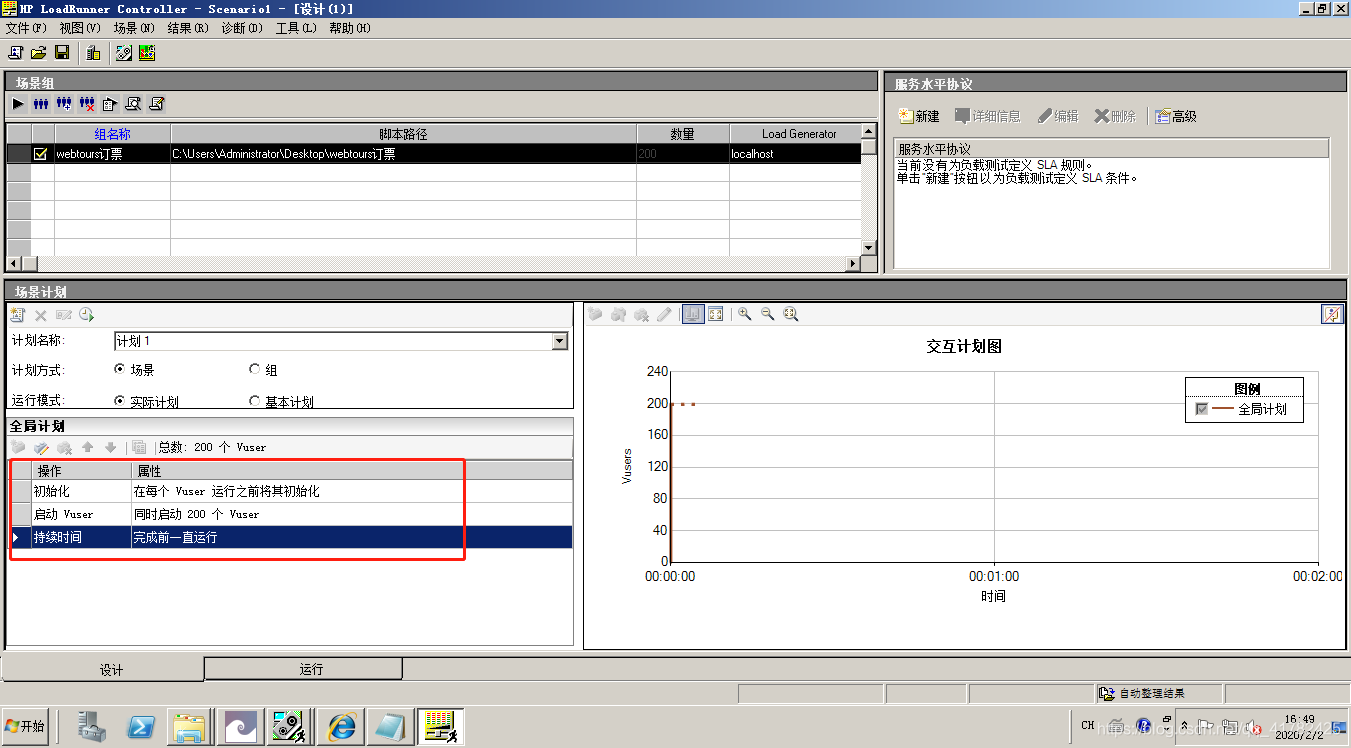Click the group table vertical scrollbar down arrow

(x=868, y=248)
